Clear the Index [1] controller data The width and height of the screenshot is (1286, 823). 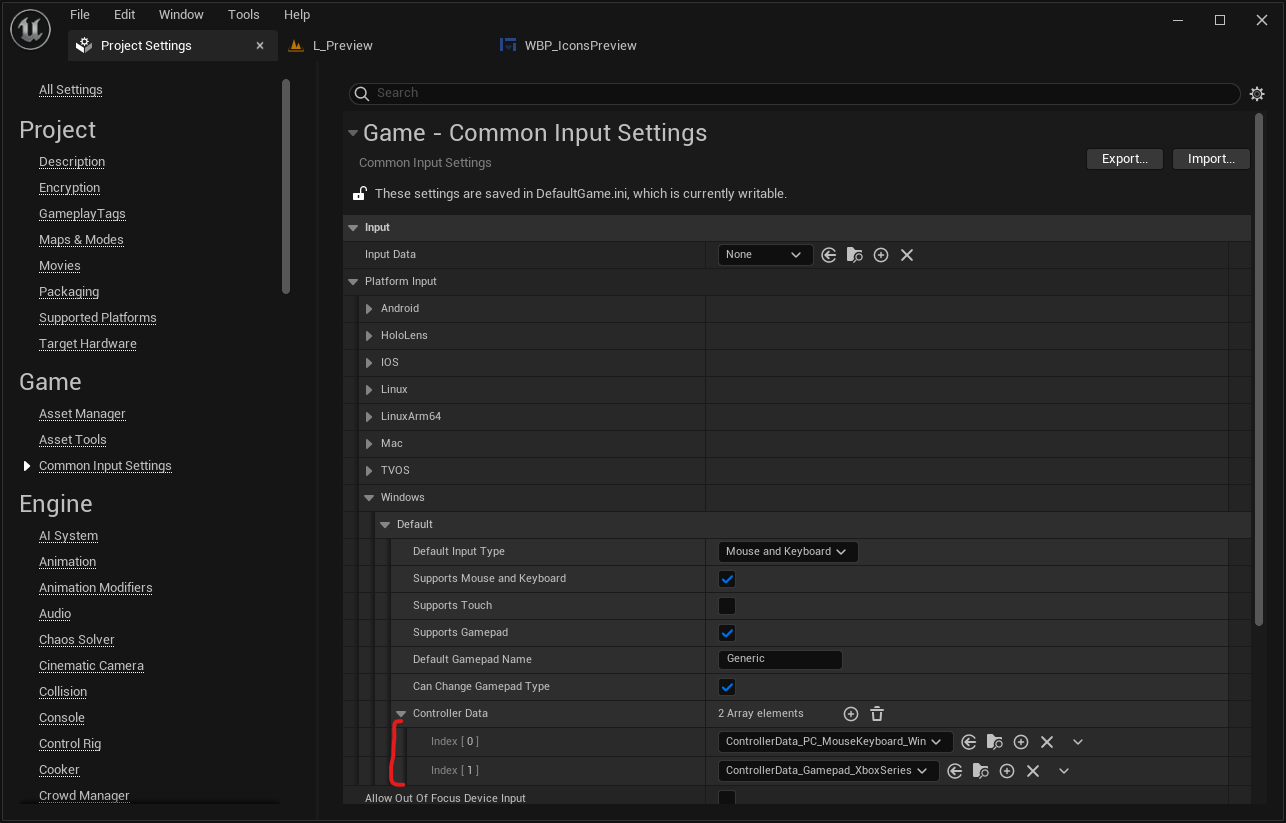[x=1033, y=771]
